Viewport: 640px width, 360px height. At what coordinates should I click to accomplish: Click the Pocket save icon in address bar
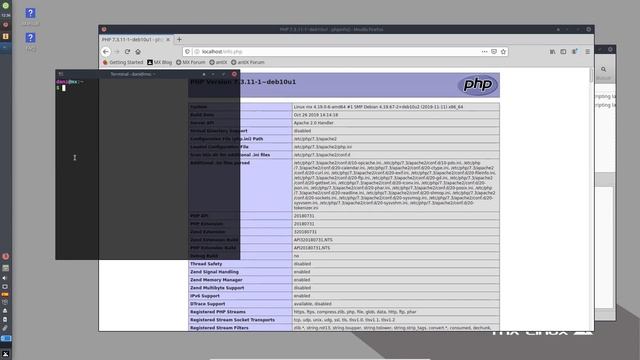click(x=494, y=52)
